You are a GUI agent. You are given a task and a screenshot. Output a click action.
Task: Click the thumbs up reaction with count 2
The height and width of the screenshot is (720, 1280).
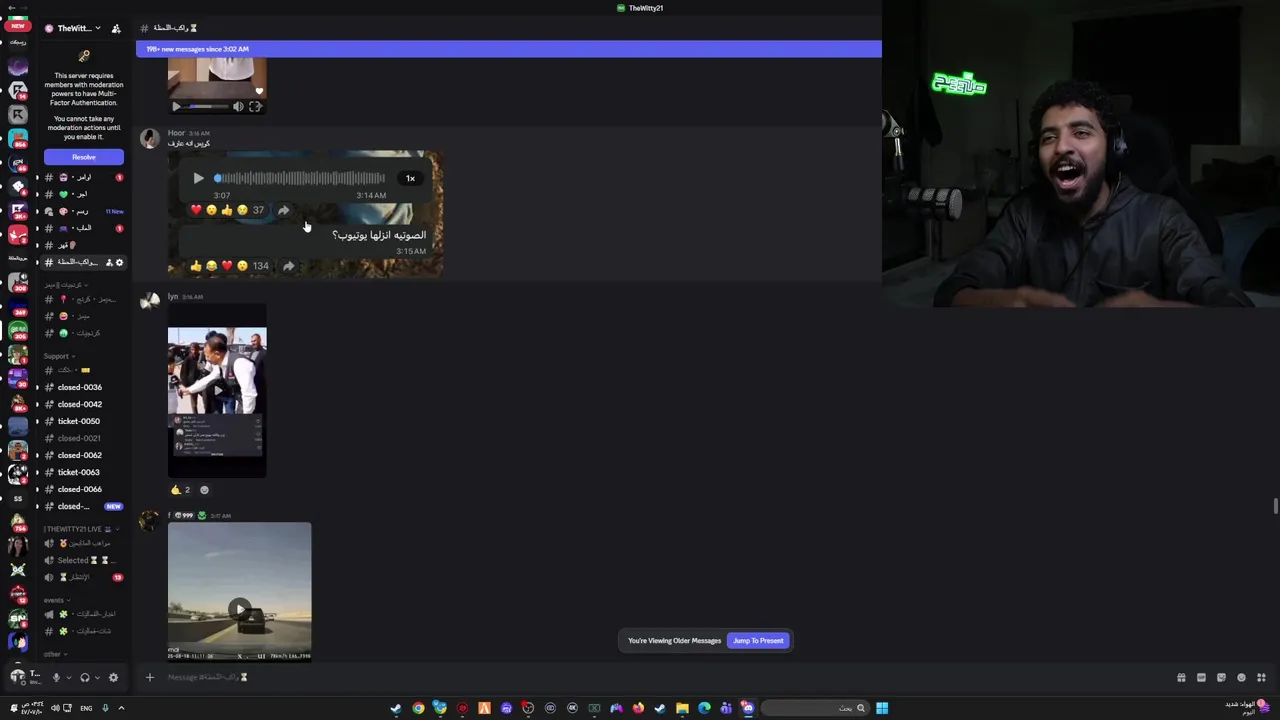click(180, 490)
